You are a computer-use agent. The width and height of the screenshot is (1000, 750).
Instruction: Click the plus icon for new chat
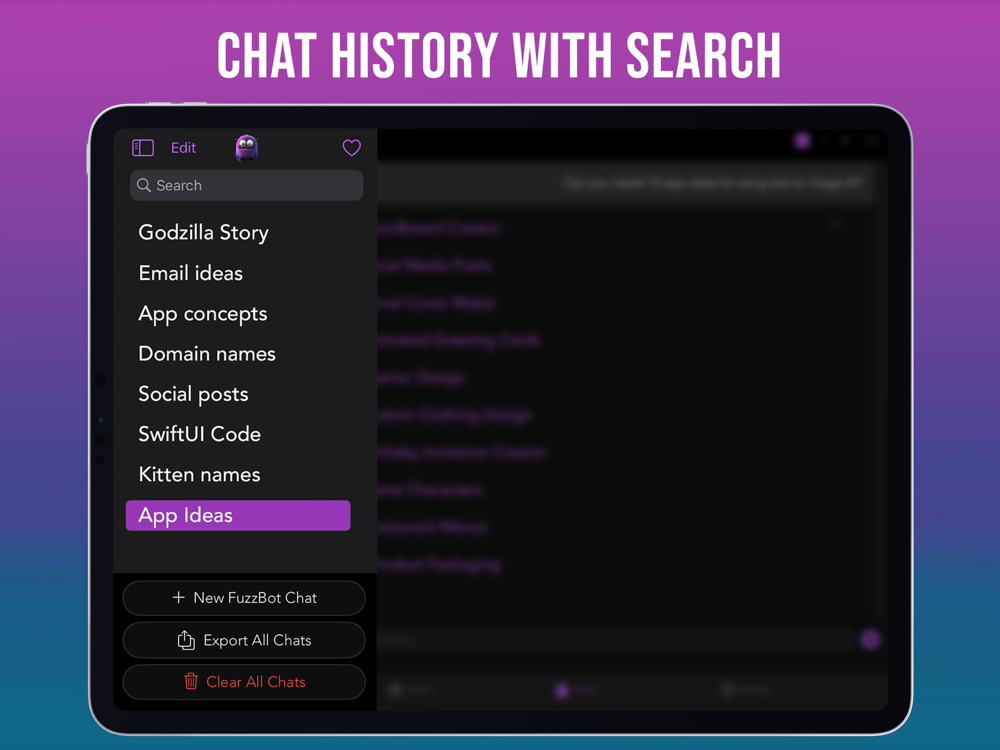point(179,598)
